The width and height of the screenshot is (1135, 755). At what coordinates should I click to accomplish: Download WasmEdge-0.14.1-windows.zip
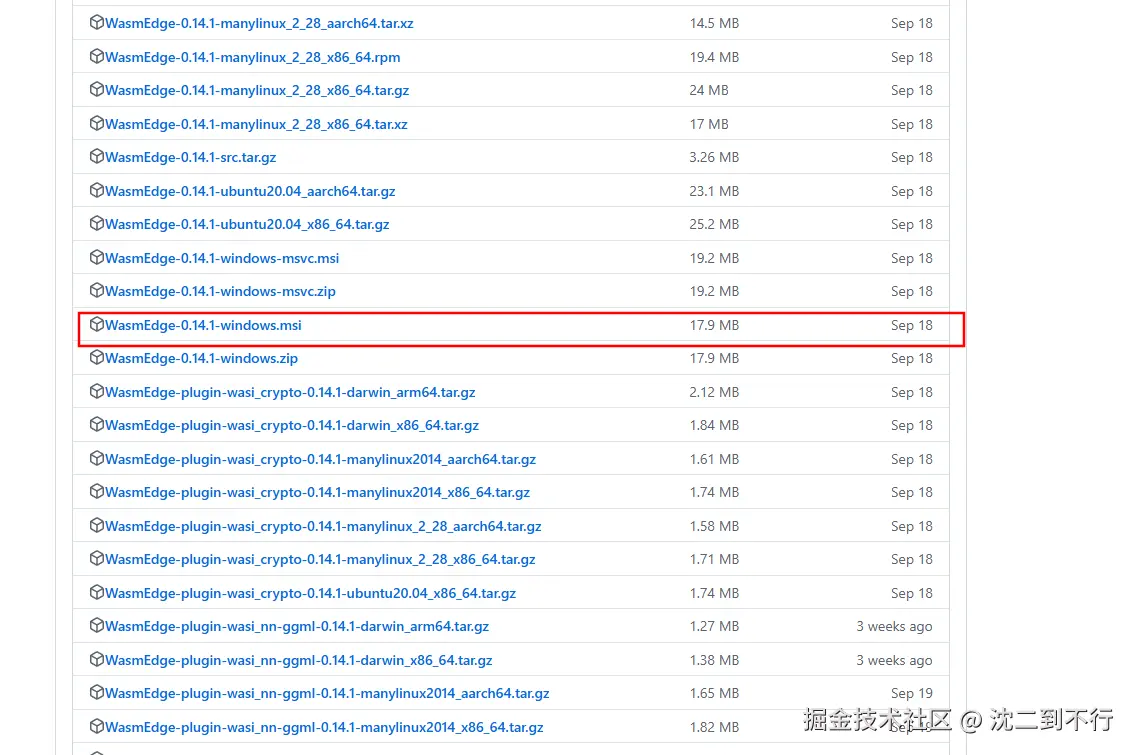pos(201,358)
